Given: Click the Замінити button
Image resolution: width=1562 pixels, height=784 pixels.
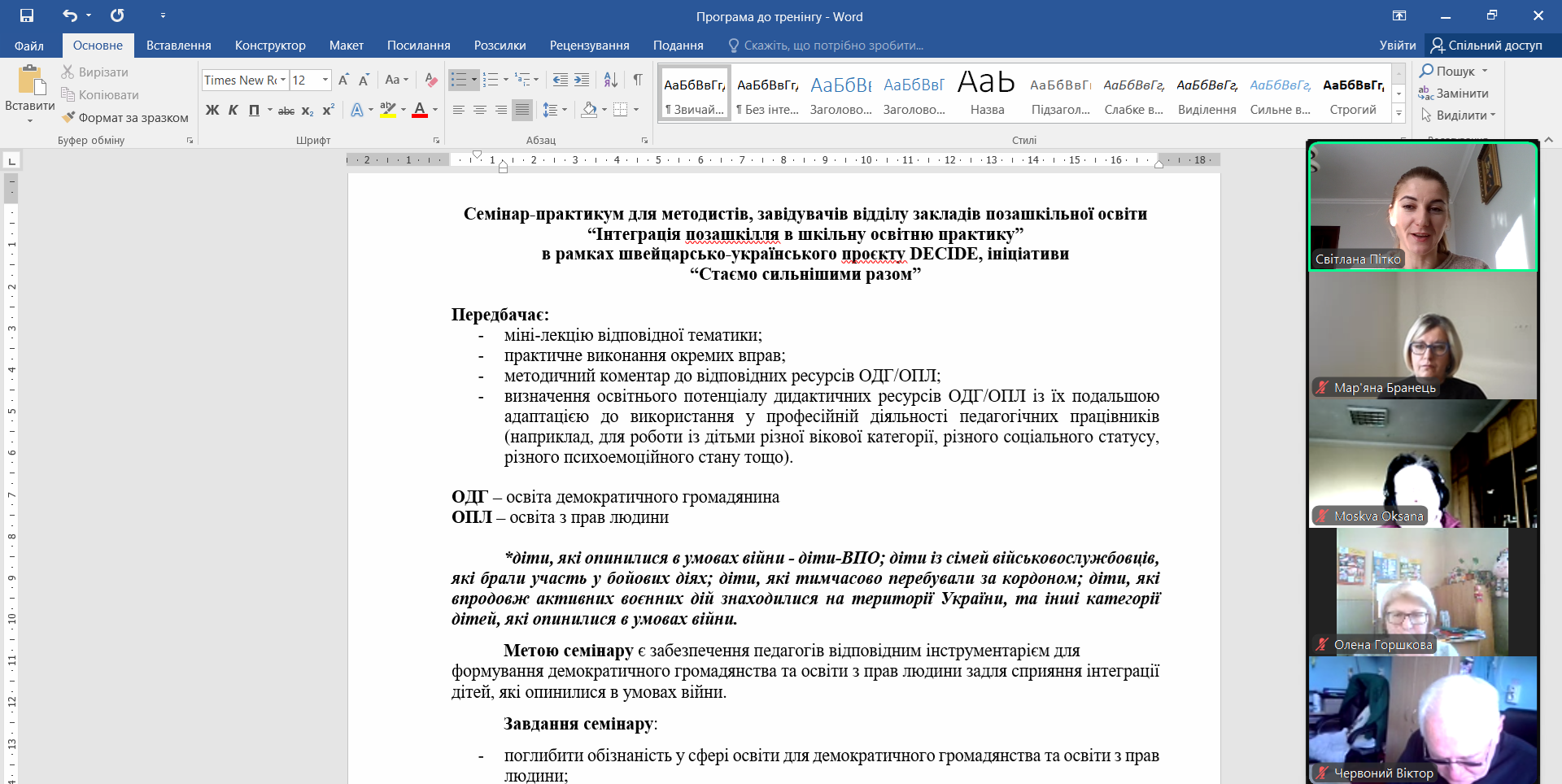Looking at the screenshot, I should tap(1454, 94).
